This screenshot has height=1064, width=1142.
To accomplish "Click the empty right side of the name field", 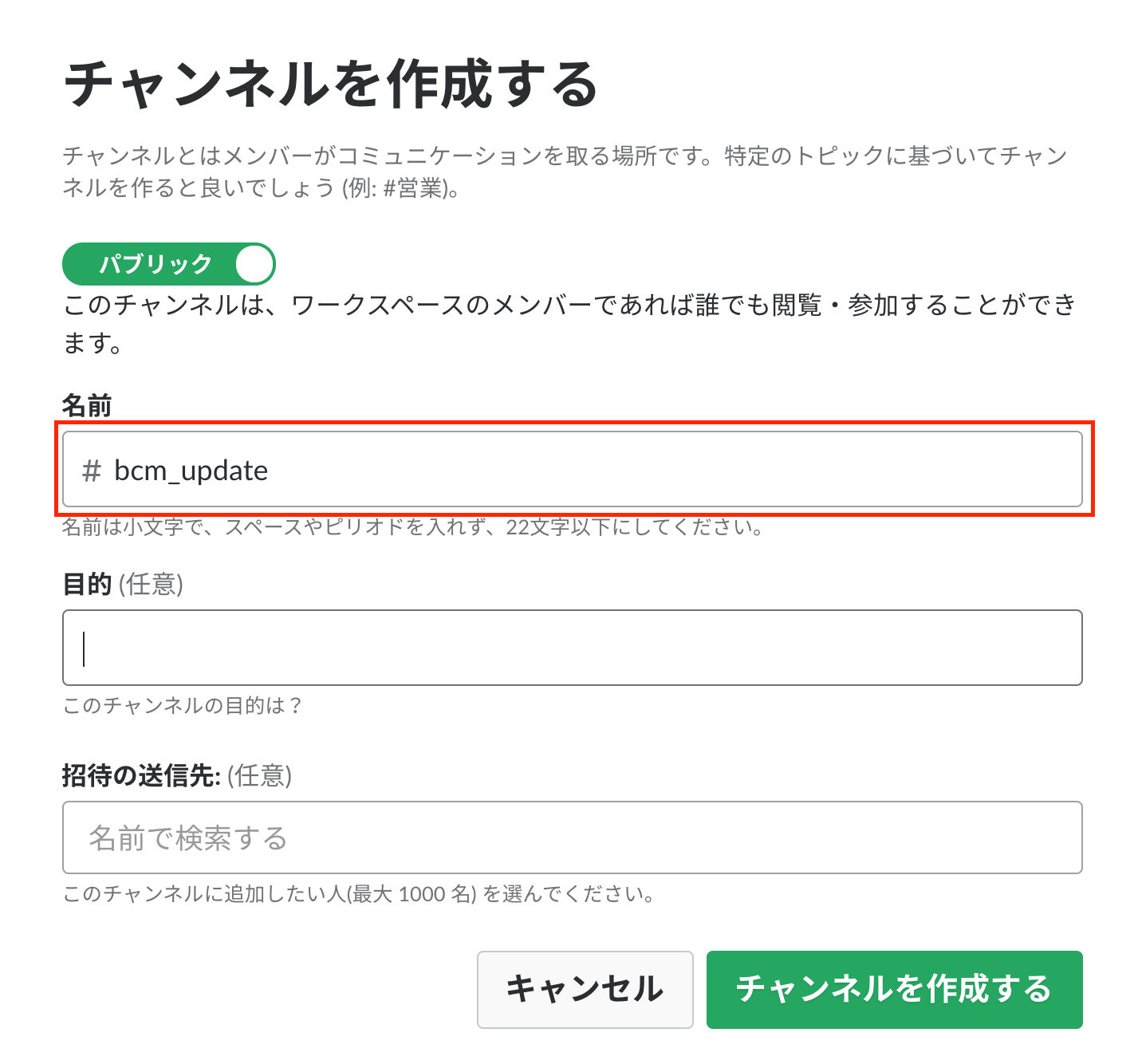I will (797, 470).
